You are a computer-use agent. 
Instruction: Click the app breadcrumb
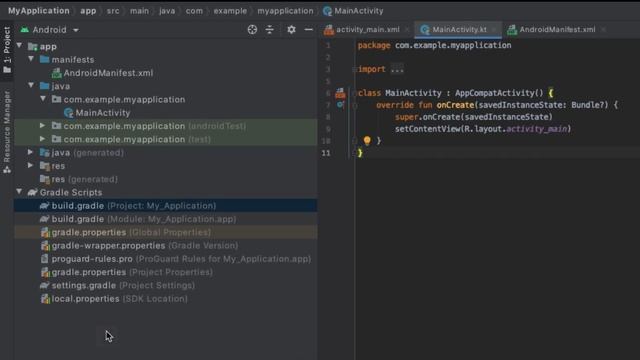[x=88, y=11]
